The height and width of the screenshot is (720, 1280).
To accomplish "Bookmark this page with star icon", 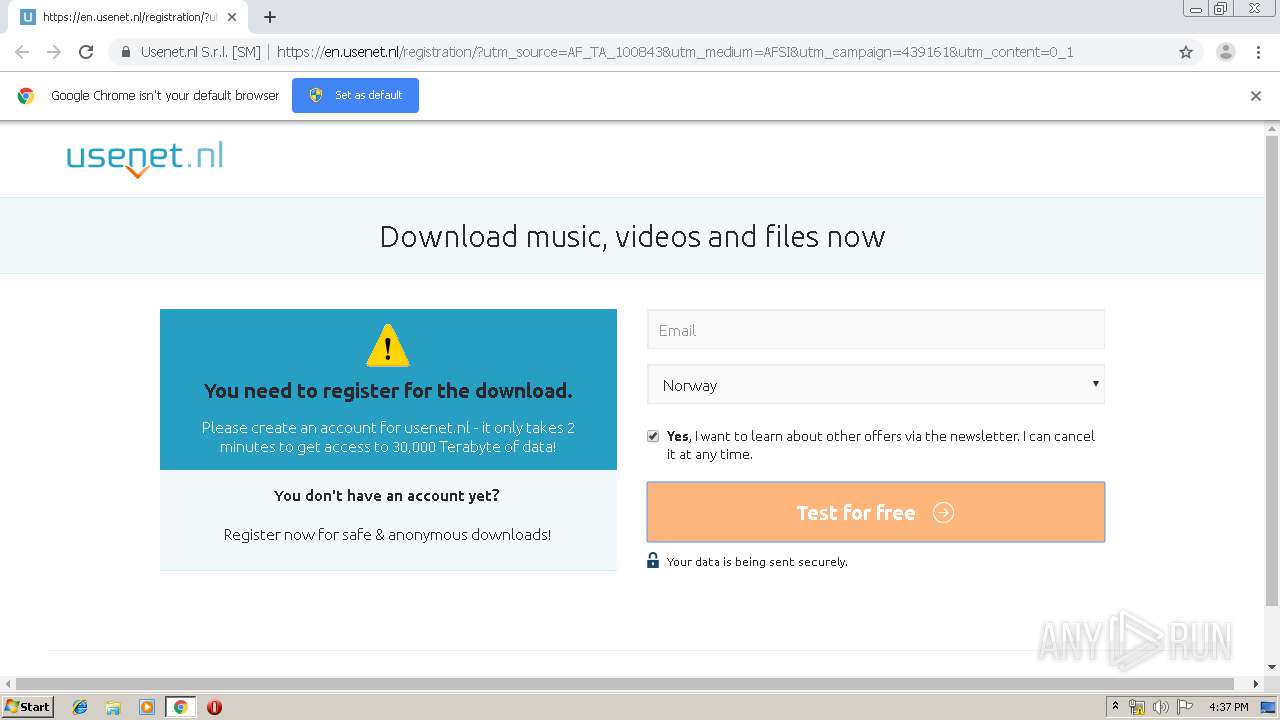I will click(x=1186, y=52).
